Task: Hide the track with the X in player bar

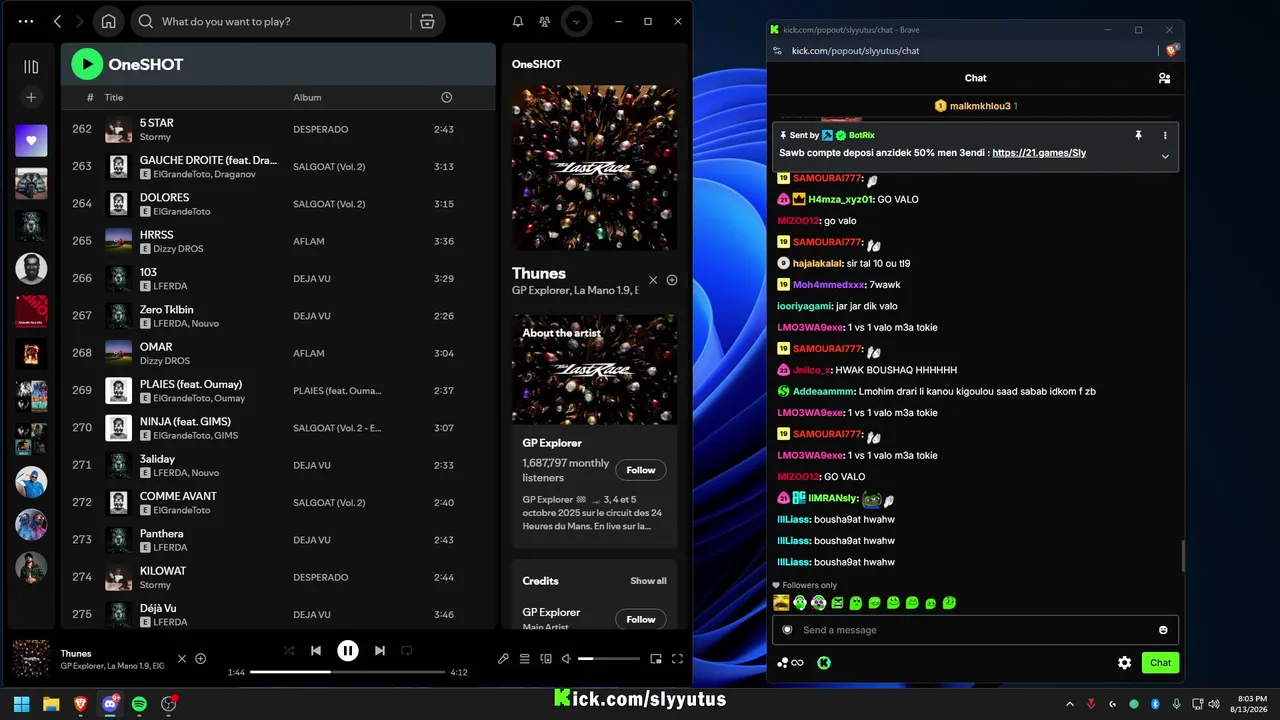Action: point(181,659)
